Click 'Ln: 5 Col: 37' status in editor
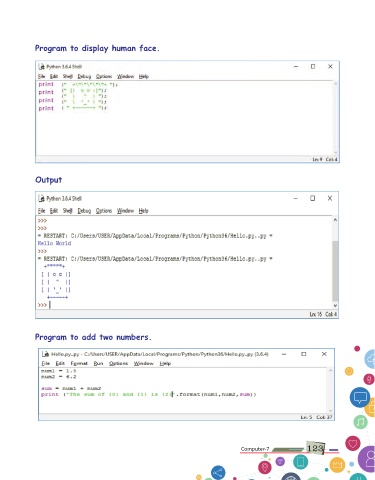The height and width of the screenshot is (480, 375). pos(316,417)
